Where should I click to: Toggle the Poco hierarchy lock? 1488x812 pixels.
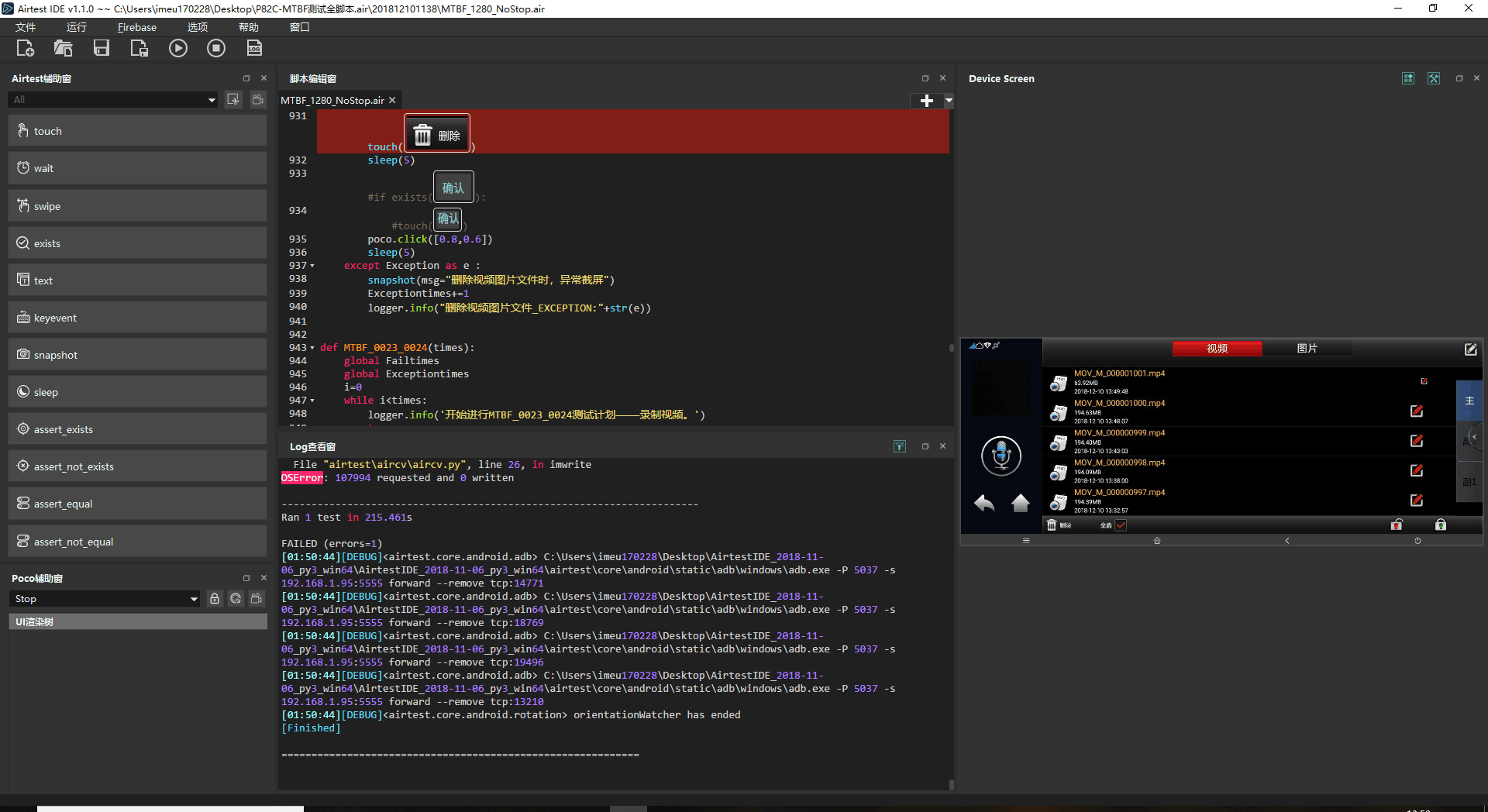pos(215,598)
